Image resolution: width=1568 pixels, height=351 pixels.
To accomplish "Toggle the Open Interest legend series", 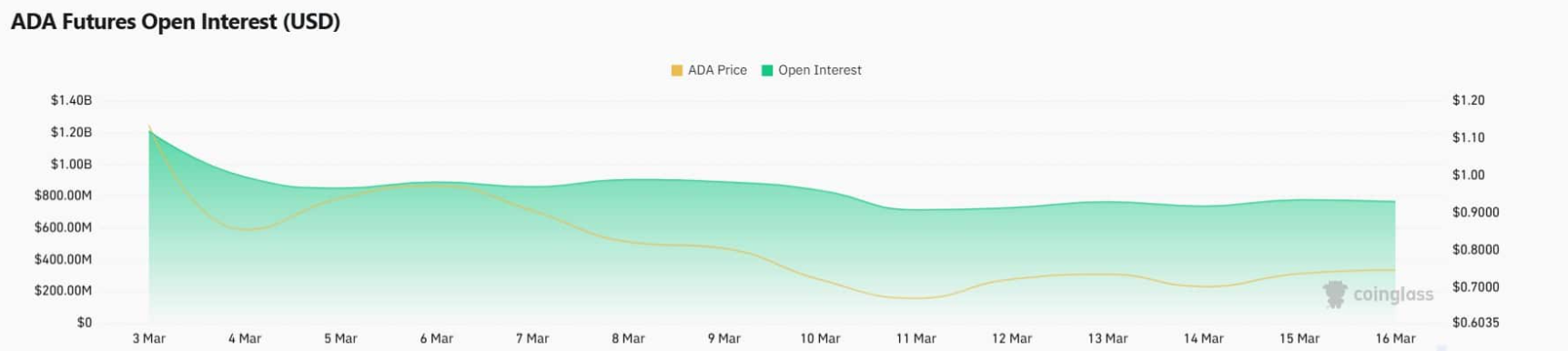I will (x=812, y=70).
